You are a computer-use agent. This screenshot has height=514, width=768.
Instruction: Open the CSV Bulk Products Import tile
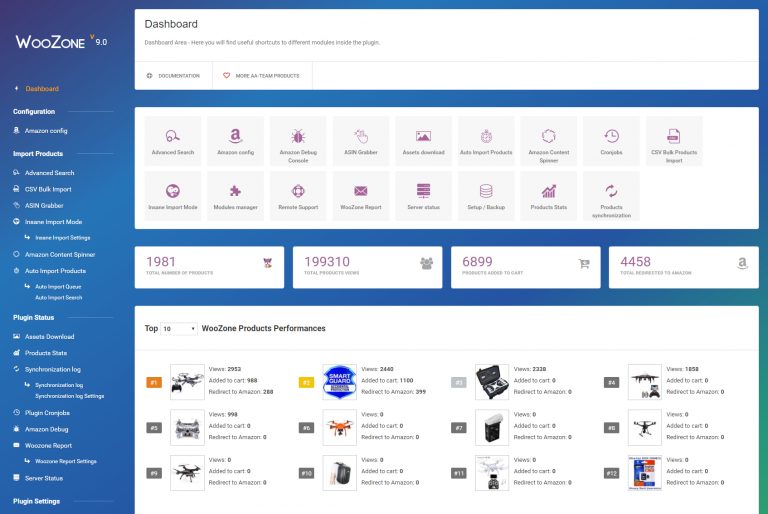tap(674, 141)
